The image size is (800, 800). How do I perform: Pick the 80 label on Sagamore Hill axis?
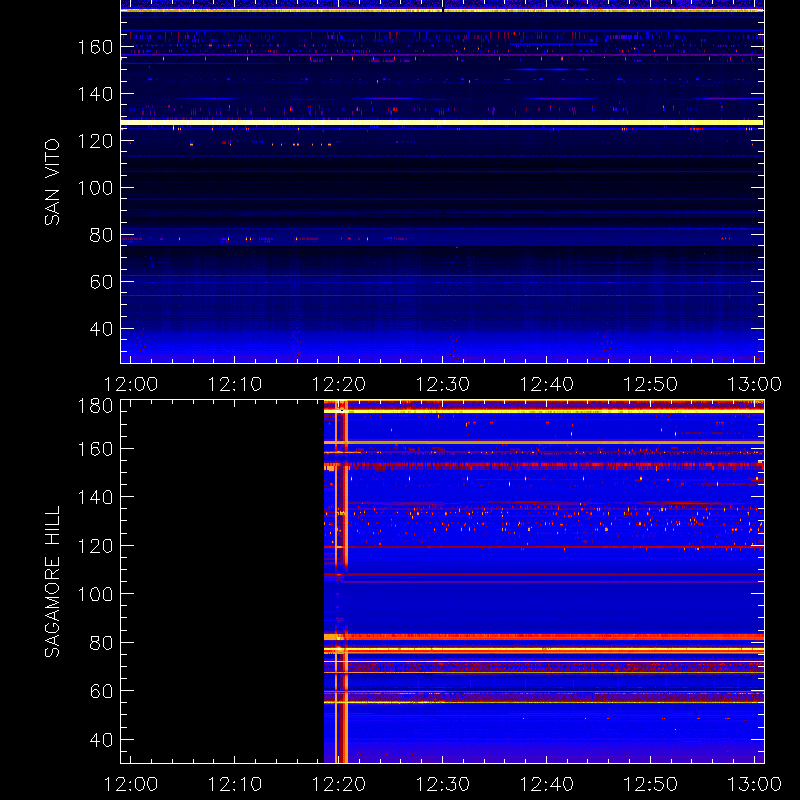pyautogui.click(x=101, y=643)
